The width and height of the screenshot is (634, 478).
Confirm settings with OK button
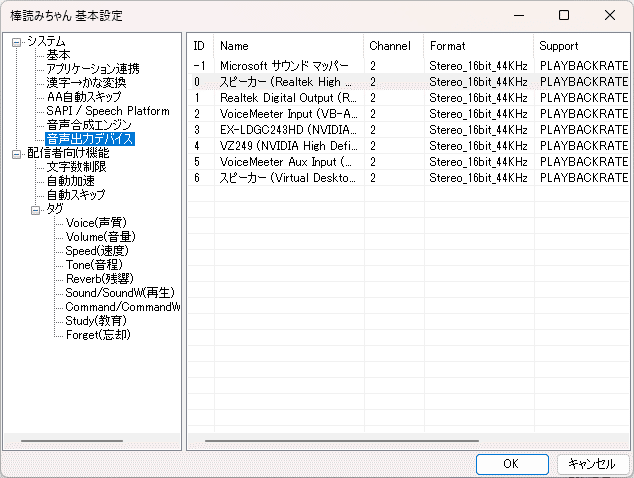pyautogui.click(x=512, y=464)
